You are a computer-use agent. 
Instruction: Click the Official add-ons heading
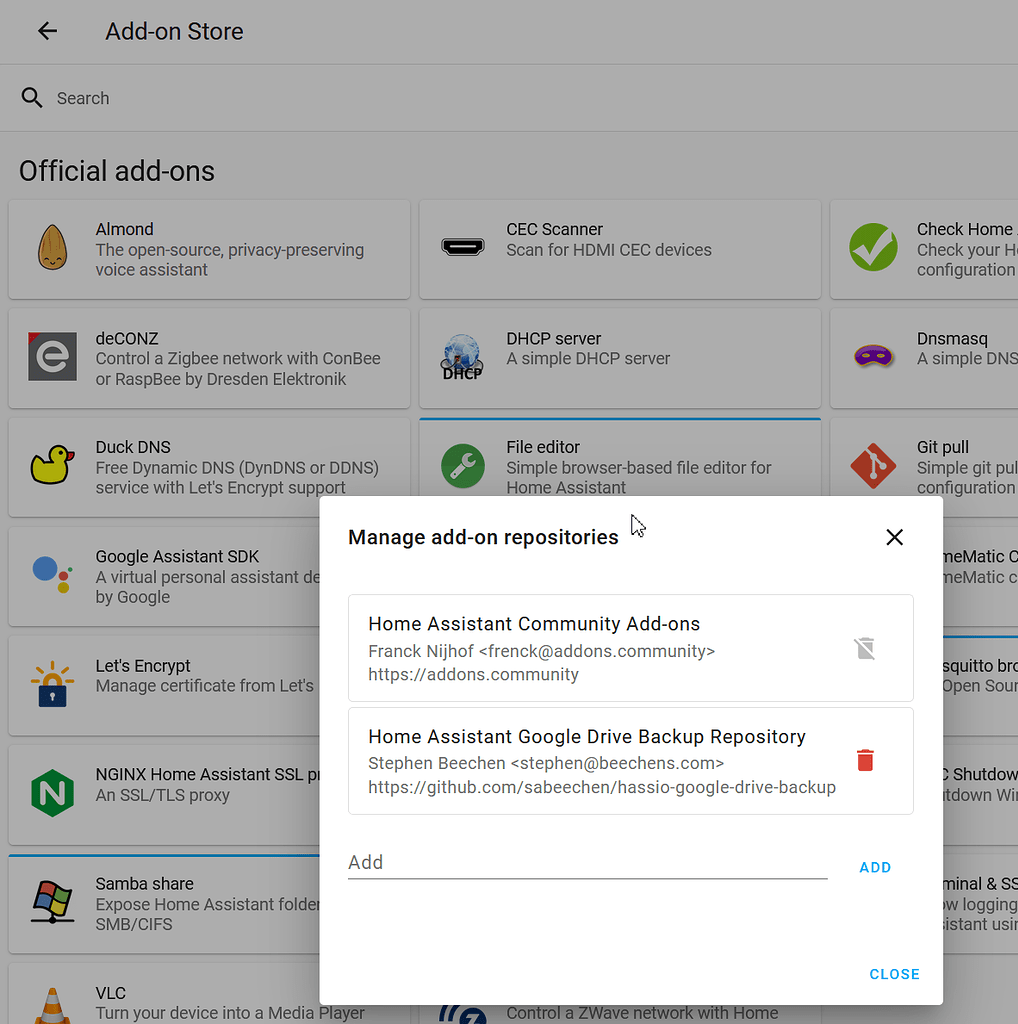coord(116,171)
